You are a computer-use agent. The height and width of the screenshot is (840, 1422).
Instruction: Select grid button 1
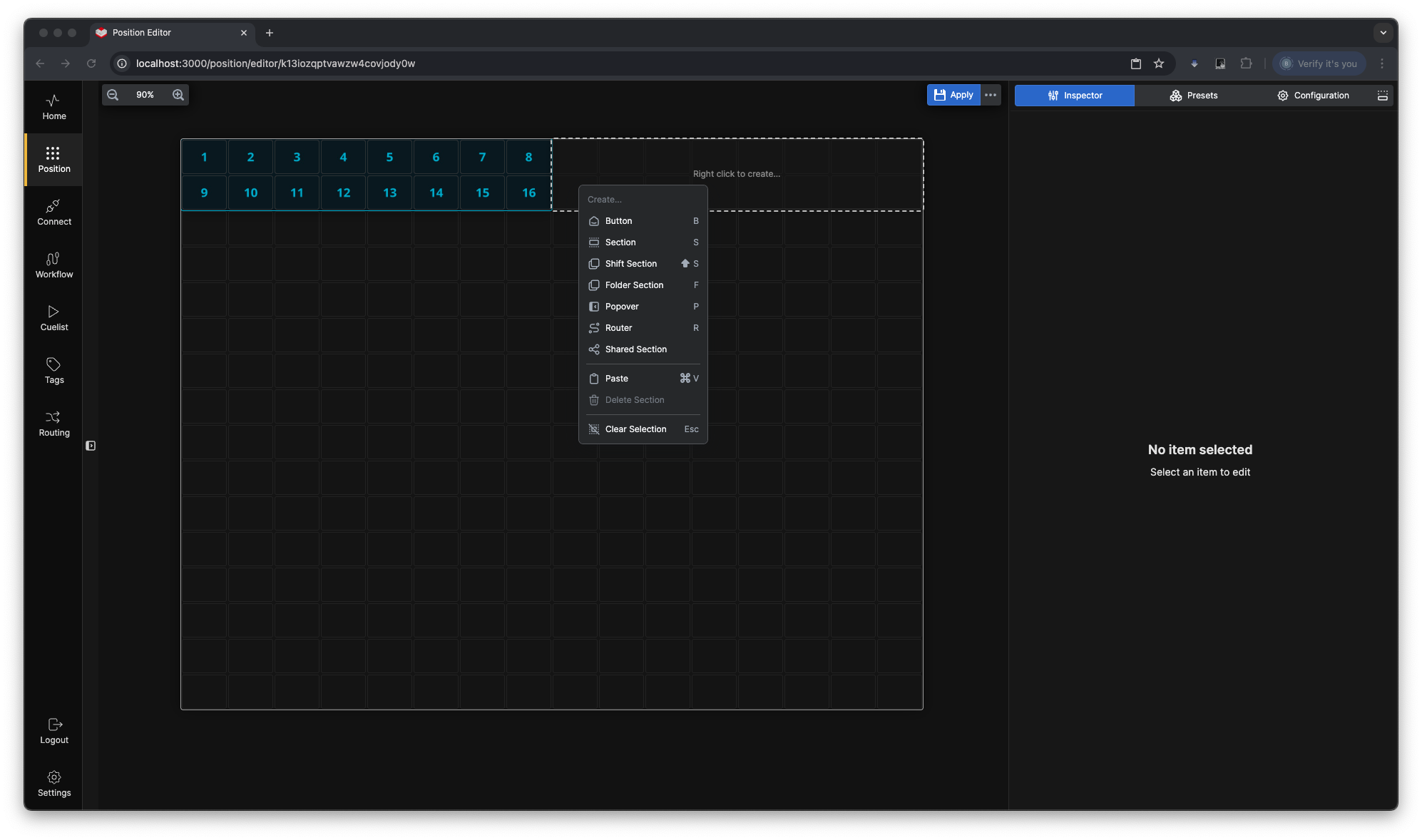click(x=204, y=157)
